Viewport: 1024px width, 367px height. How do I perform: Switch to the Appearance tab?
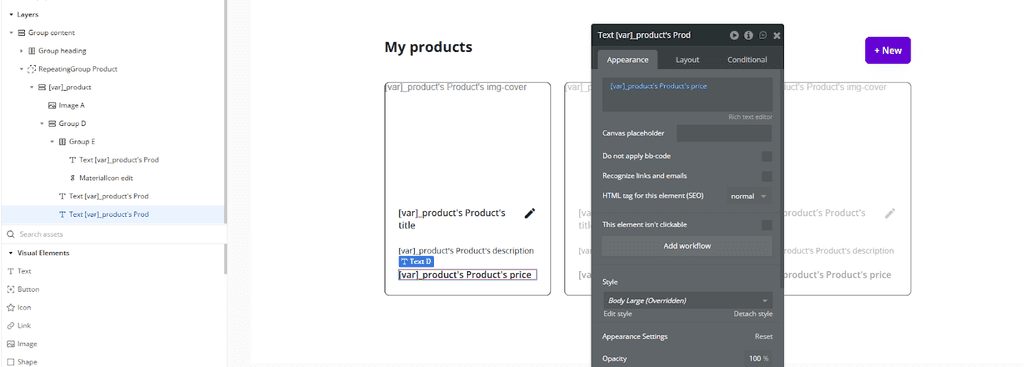[628, 59]
